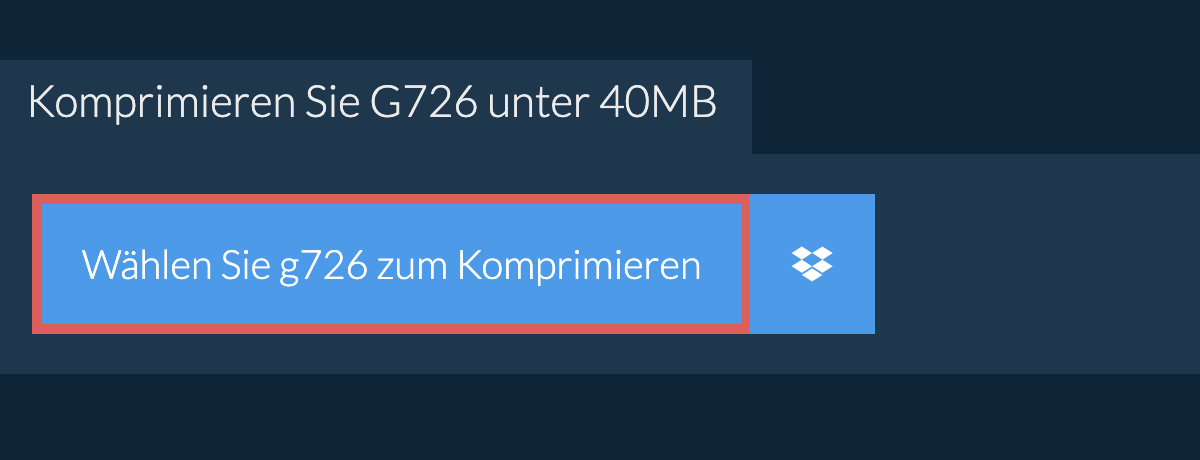Click the word 'Komprimieren' in the blue button
This screenshot has height=460, width=1200.
coord(579,266)
